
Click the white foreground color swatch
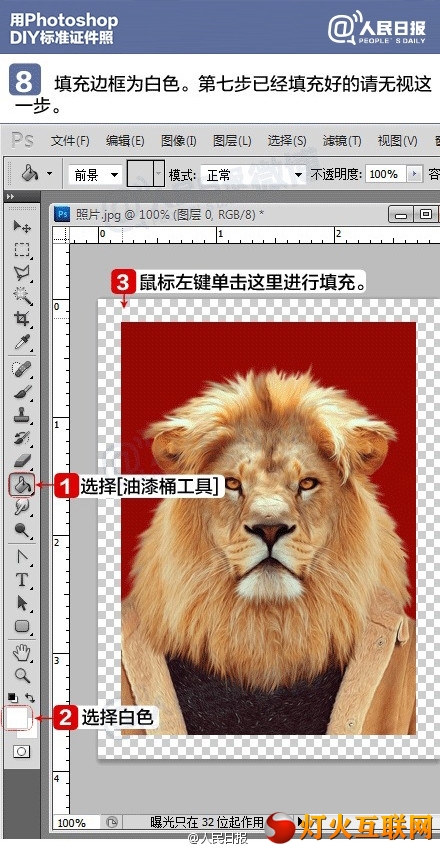[x=16, y=717]
